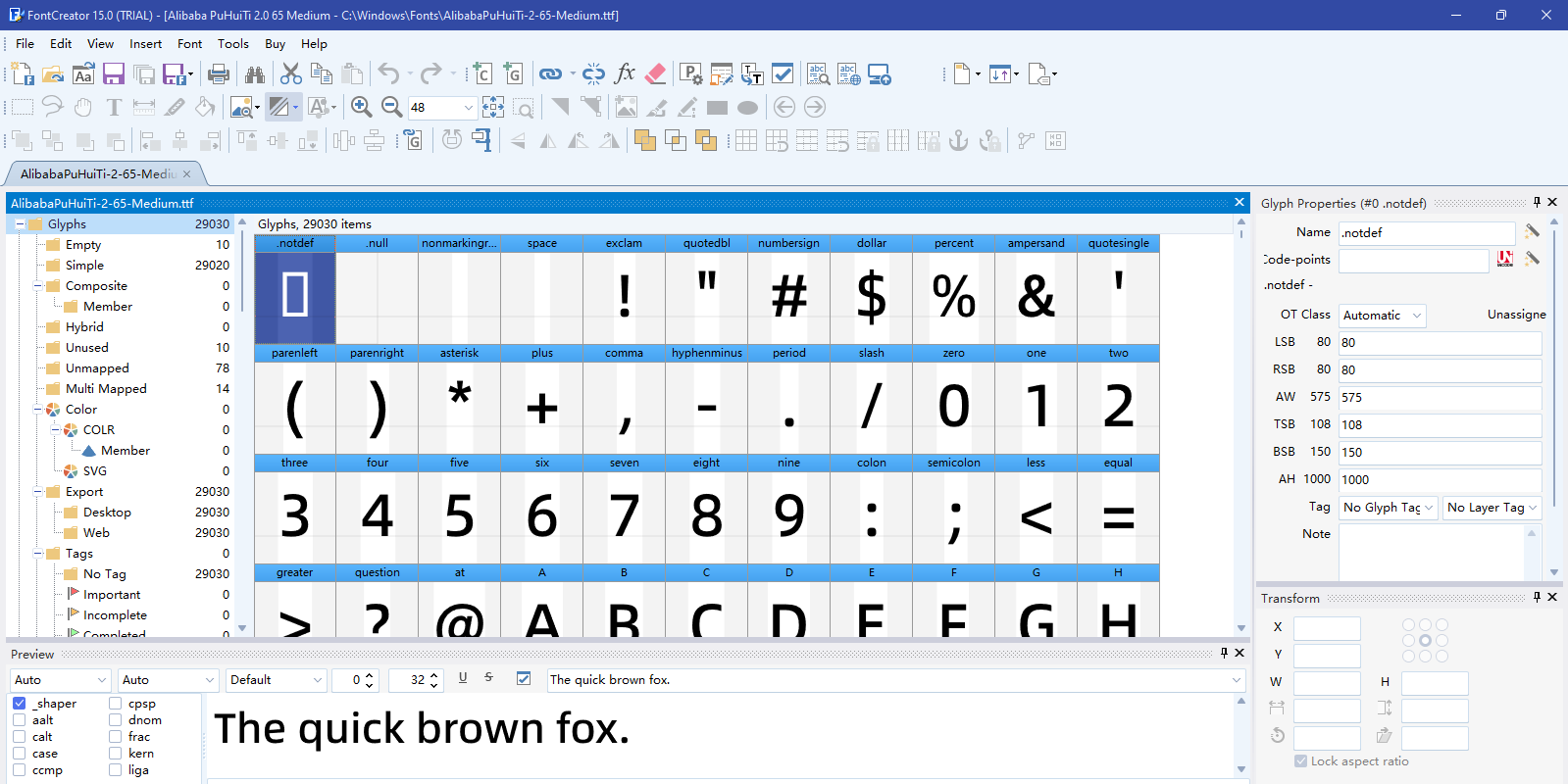This screenshot has width=1568, height=784.
Task: Open the OT Class Automatic dropdown
Action: coord(1383,316)
